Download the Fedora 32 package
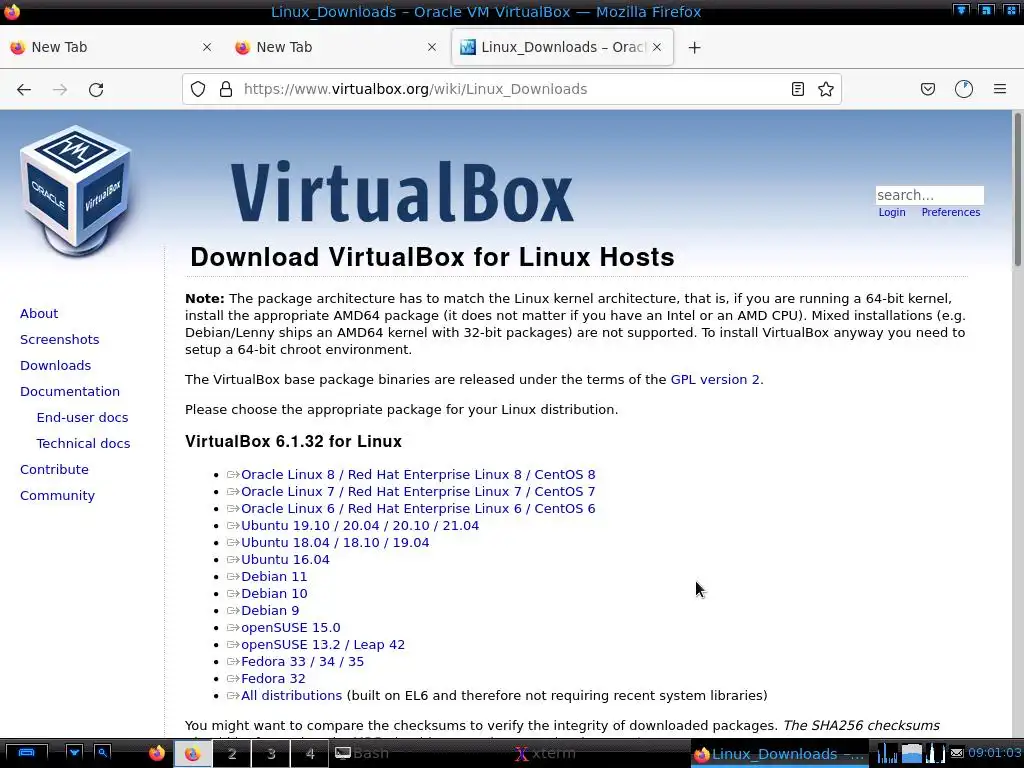This screenshot has width=1024, height=768. (273, 679)
